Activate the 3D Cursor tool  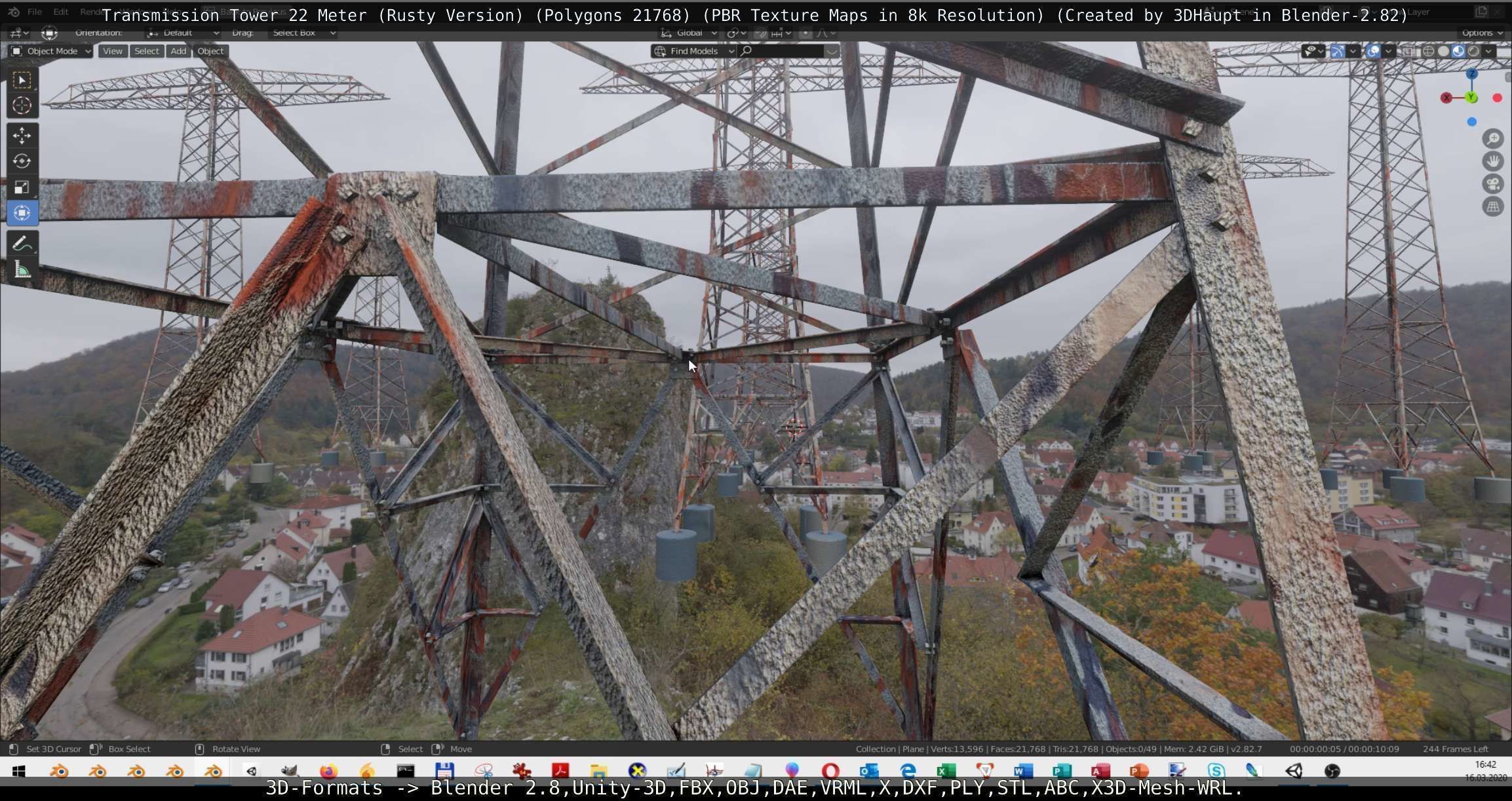point(22,106)
